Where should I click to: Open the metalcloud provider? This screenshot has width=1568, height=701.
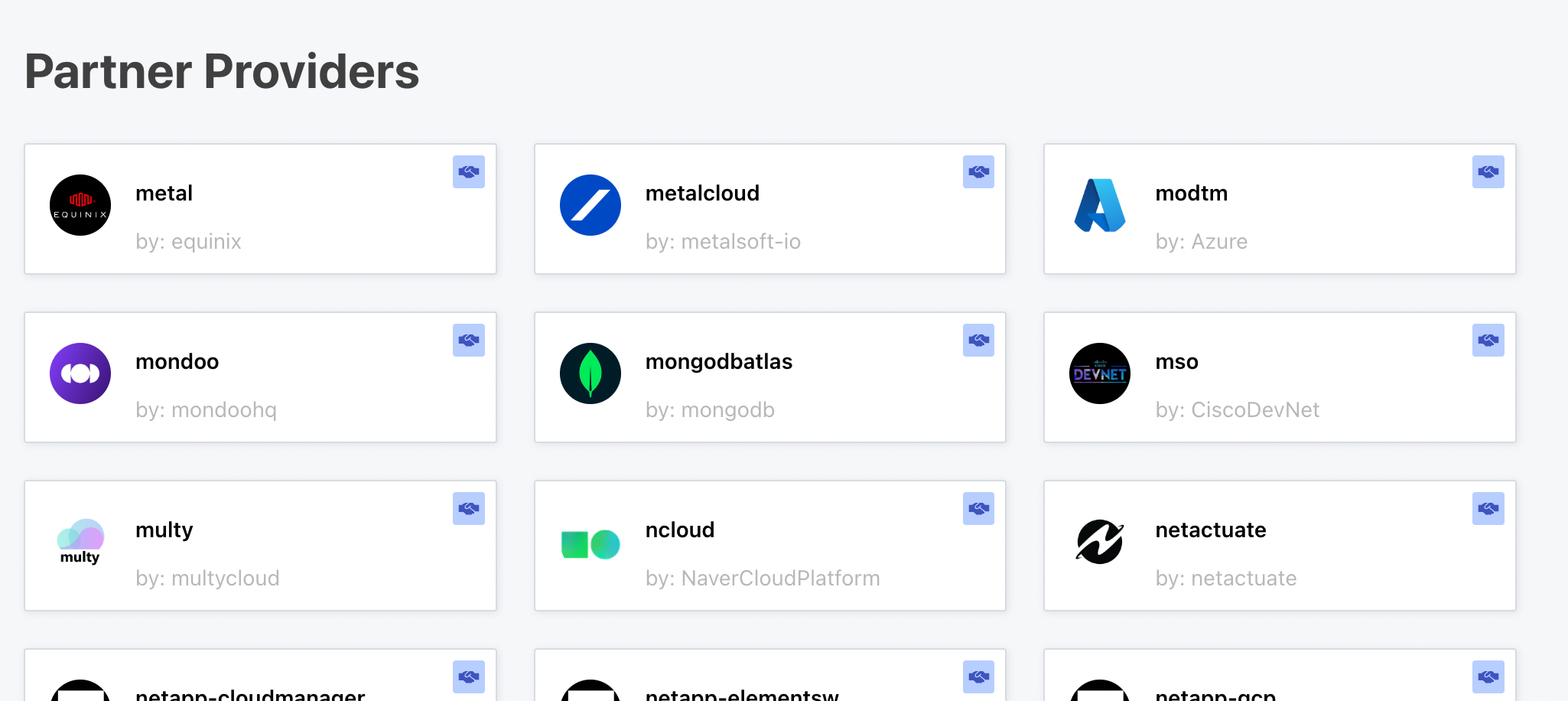pyautogui.click(x=770, y=209)
